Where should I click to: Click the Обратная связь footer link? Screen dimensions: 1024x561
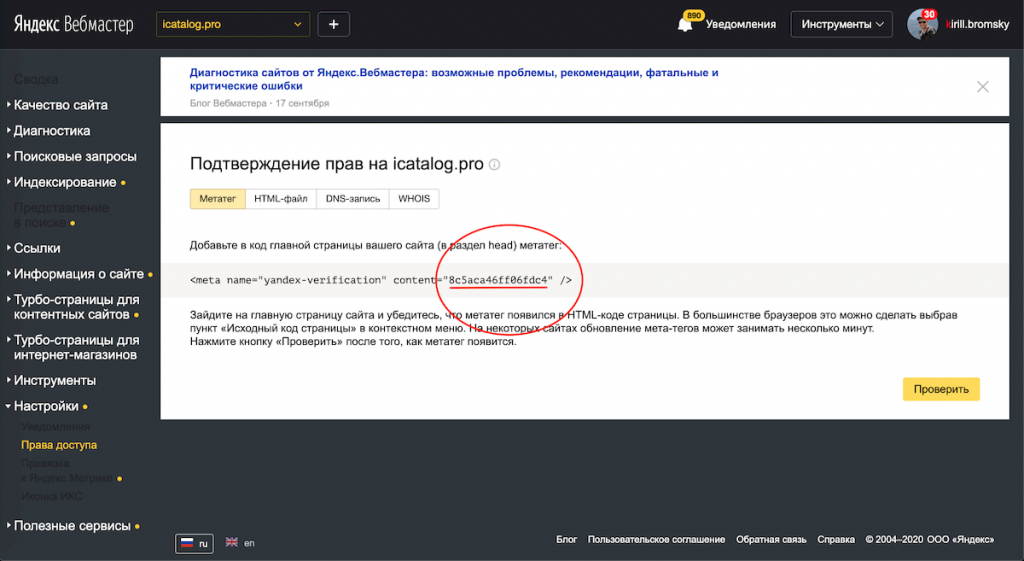[771, 540]
